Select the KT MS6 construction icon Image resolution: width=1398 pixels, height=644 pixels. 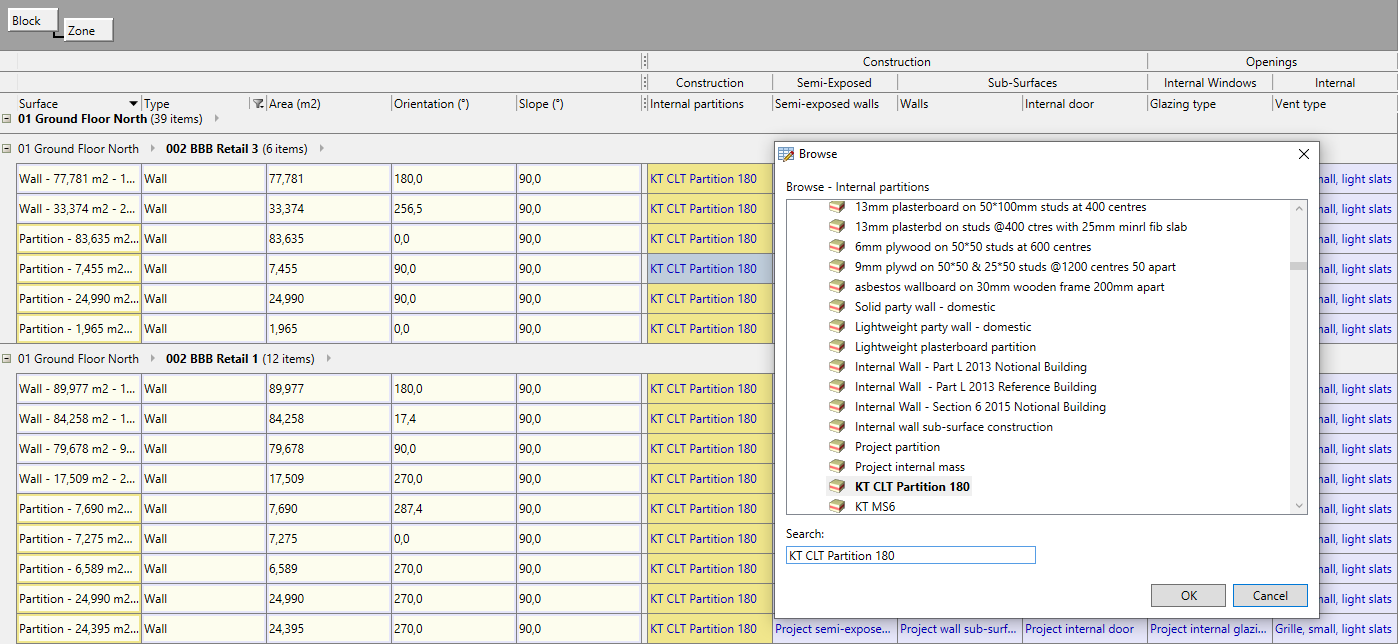(x=837, y=507)
